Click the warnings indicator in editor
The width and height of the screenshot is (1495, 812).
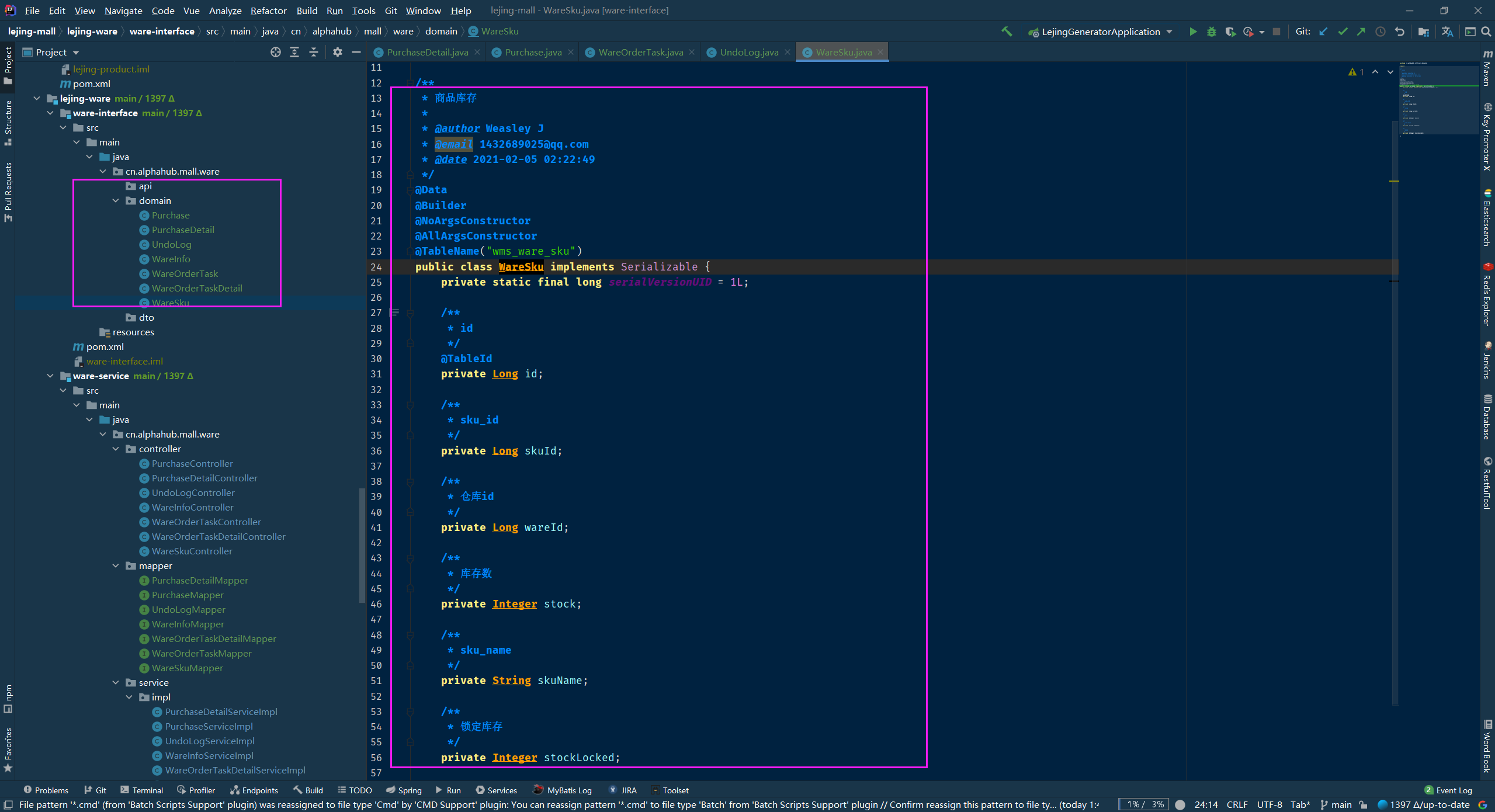pos(1356,72)
